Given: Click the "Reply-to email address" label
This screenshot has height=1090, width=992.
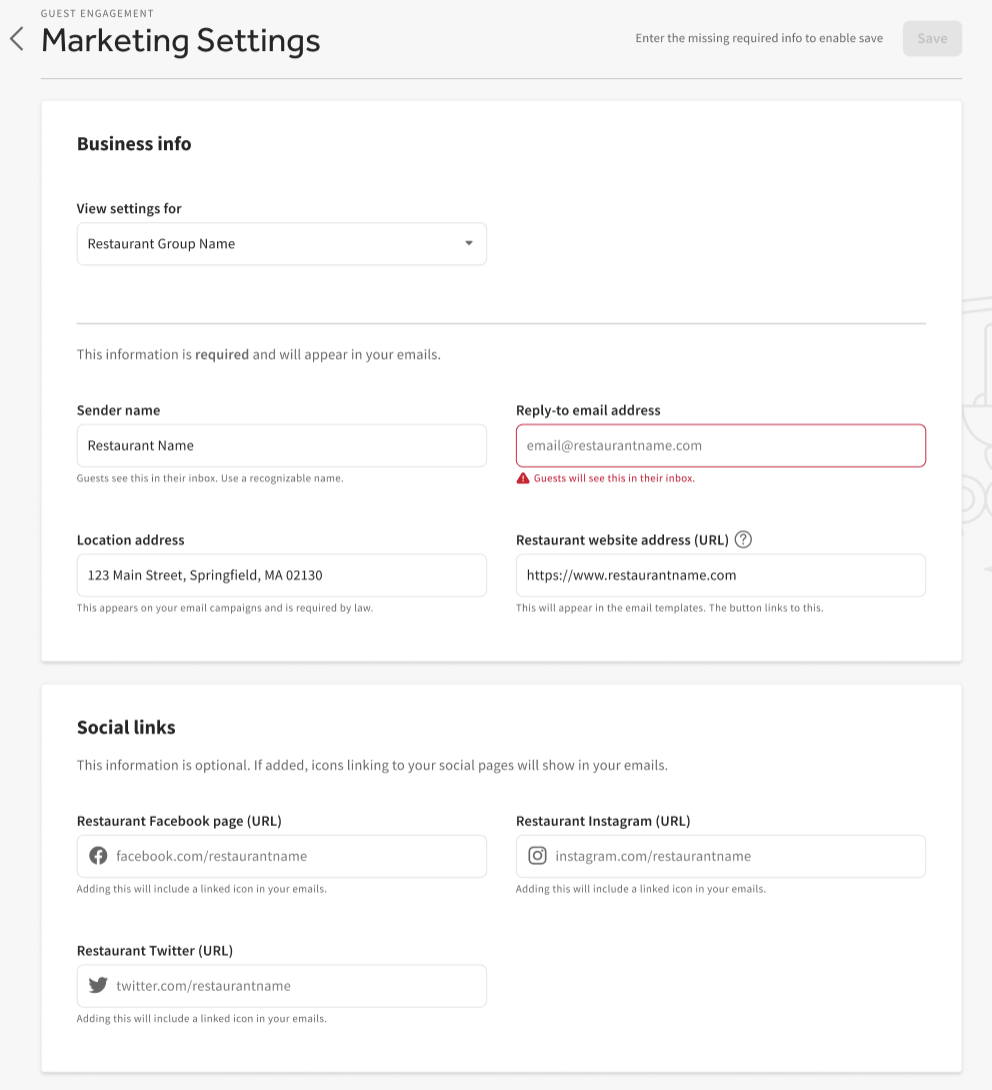Looking at the screenshot, I should click(588, 410).
